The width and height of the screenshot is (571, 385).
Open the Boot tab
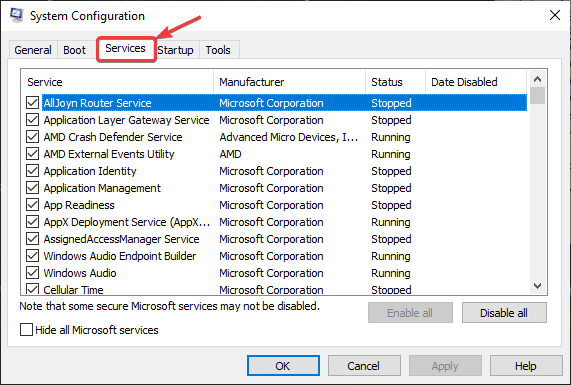tap(74, 50)
